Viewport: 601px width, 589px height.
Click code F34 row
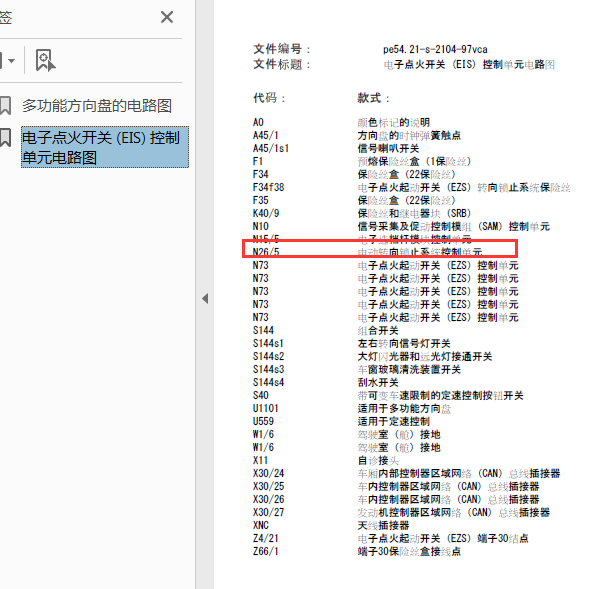point(354,175)
